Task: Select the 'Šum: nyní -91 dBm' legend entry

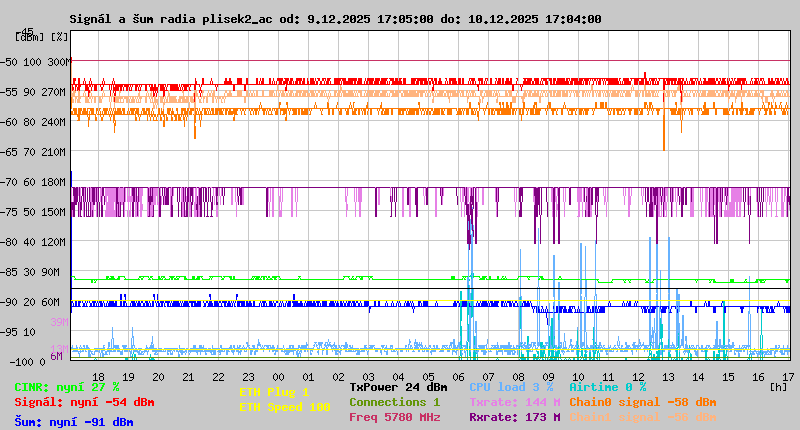Action: [74, 422]
